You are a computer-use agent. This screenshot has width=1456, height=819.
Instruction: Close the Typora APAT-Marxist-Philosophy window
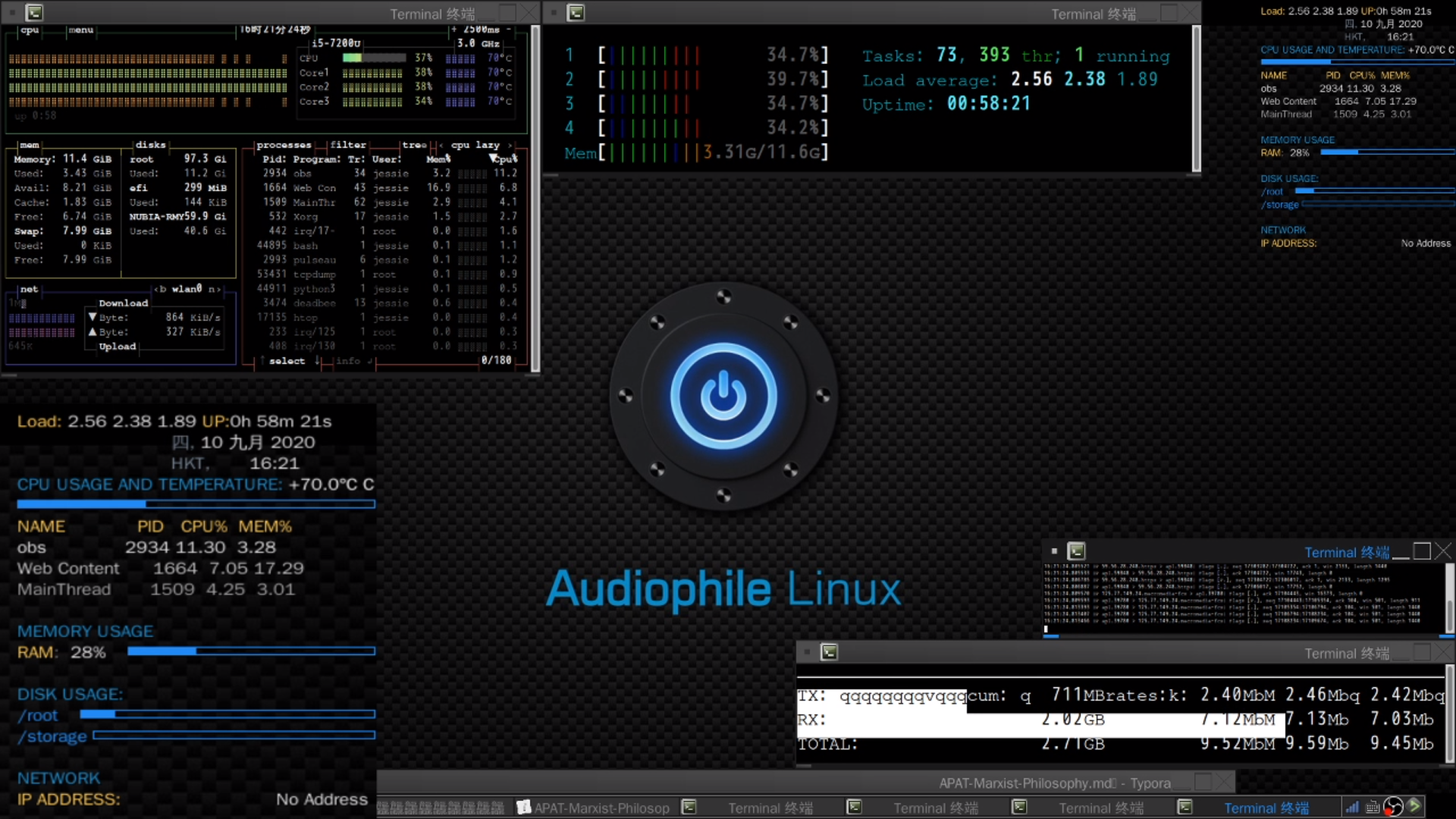(x=1224, y=782)
